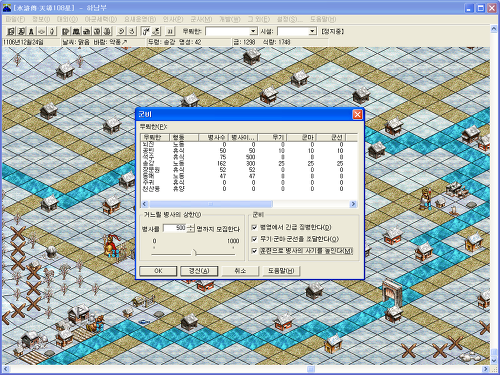
Task: Click the 금: 1298 status bar entry
Action: [244, 42]
